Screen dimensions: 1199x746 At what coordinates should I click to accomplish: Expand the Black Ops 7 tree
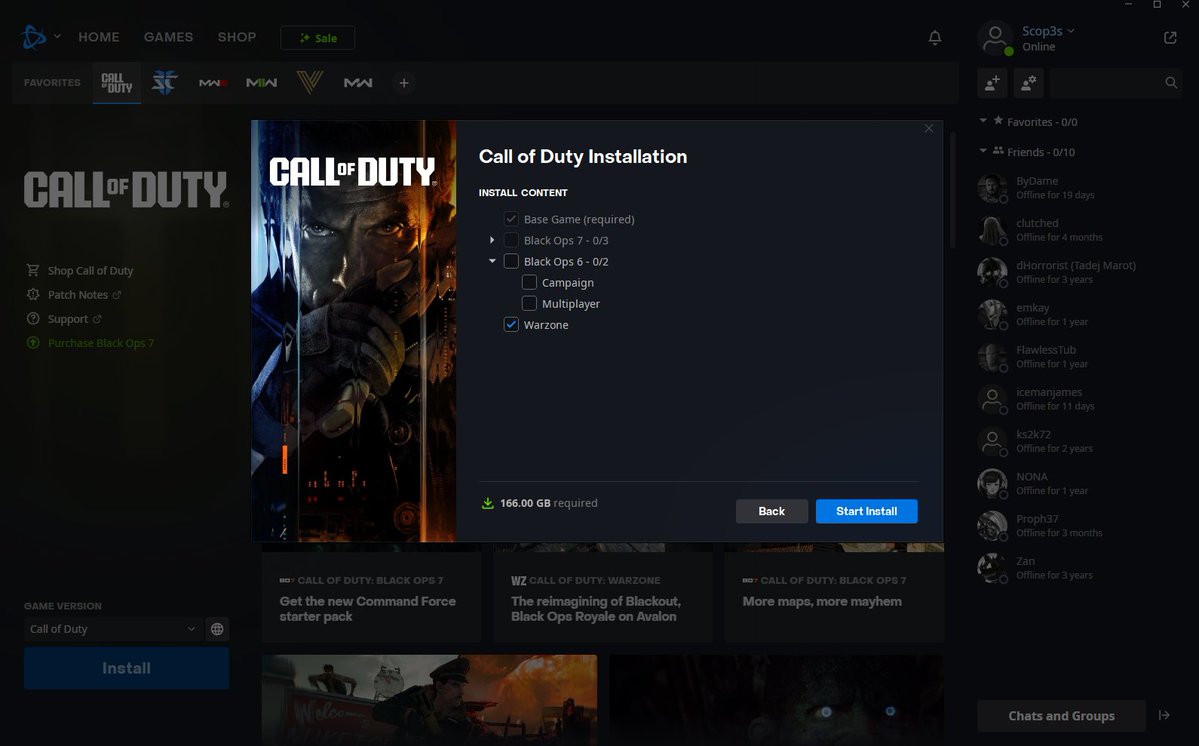pyautogui.click(x=492, y=240)
